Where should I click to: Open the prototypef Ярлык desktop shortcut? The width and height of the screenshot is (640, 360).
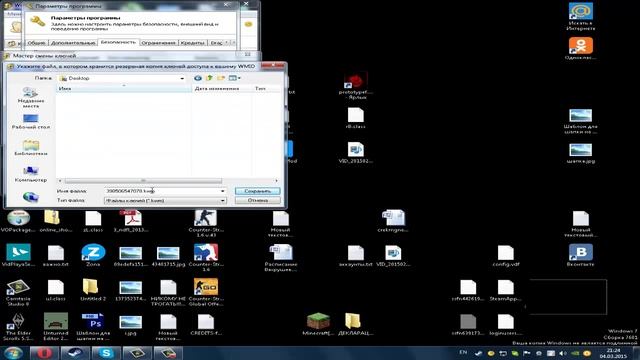pos(356,86)
